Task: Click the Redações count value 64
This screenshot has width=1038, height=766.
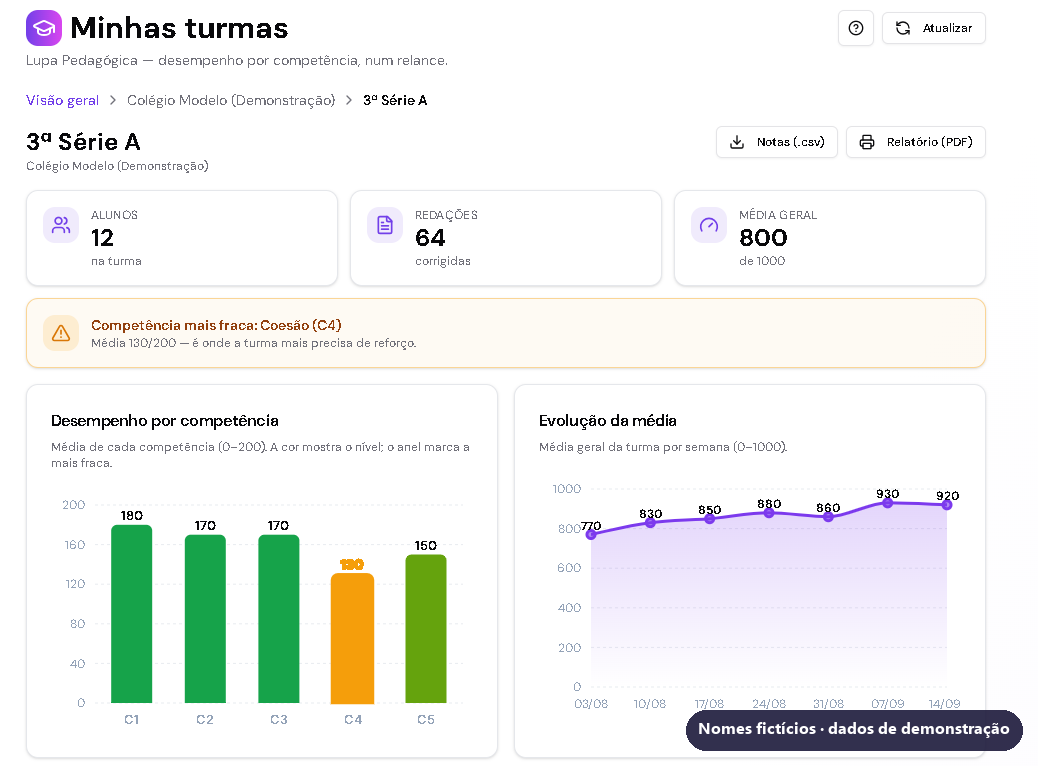Action: coord(430,238)
